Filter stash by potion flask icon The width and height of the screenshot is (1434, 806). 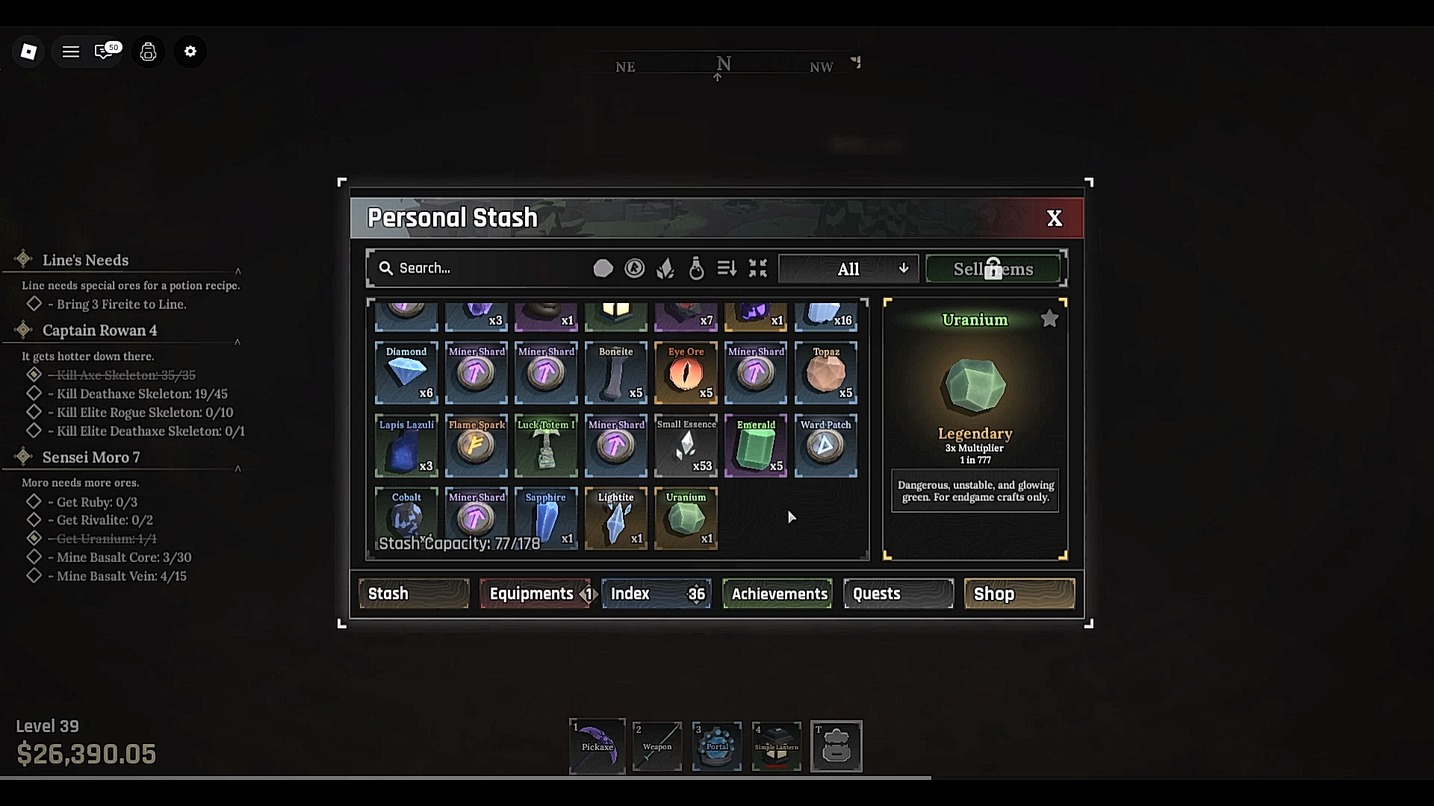696,268
